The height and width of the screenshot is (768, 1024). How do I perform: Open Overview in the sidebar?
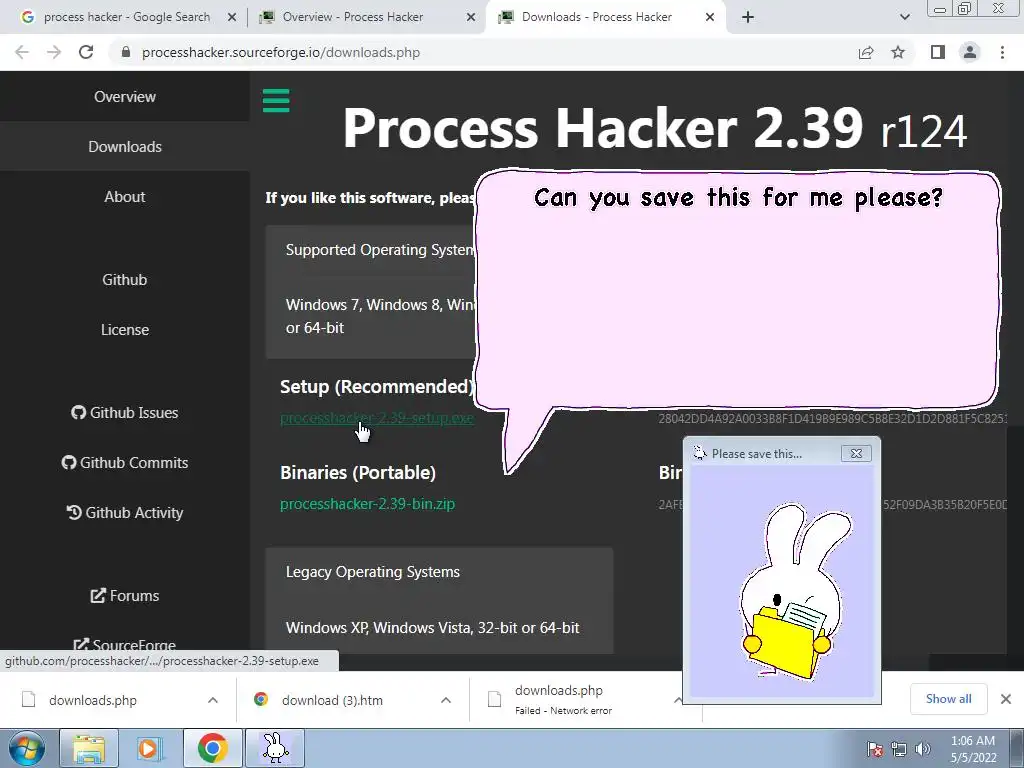(125, 97)
